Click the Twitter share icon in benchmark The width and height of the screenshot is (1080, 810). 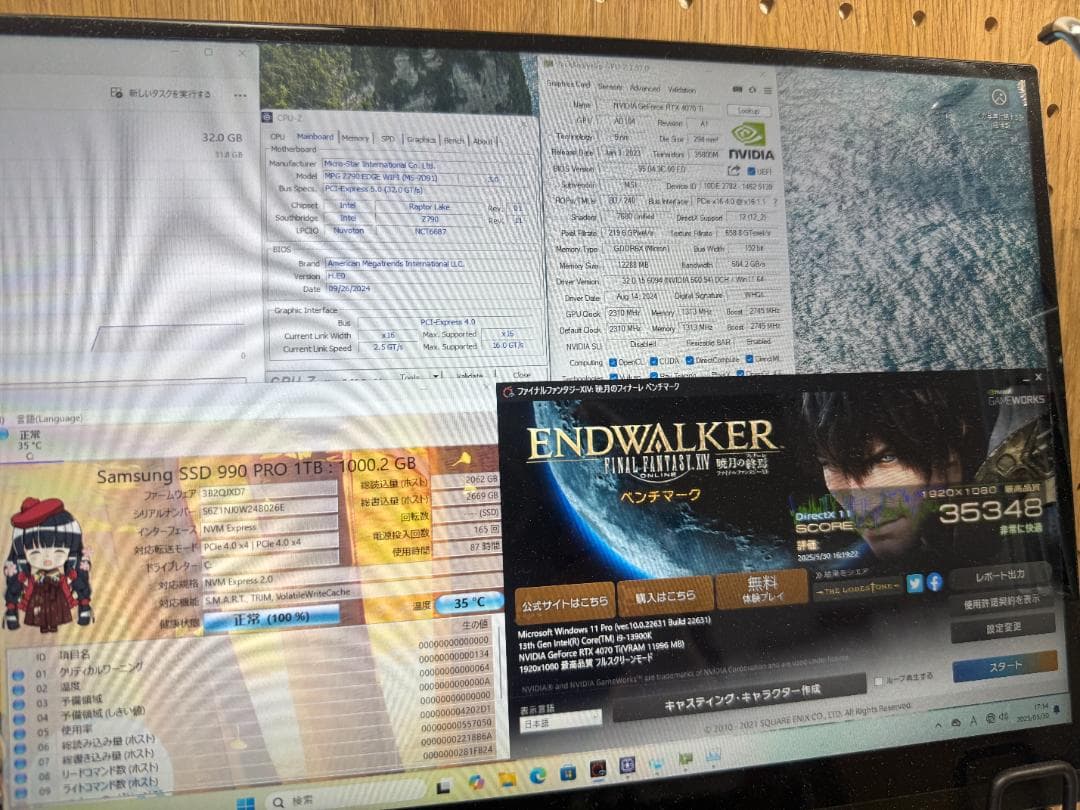pos(915,583)
